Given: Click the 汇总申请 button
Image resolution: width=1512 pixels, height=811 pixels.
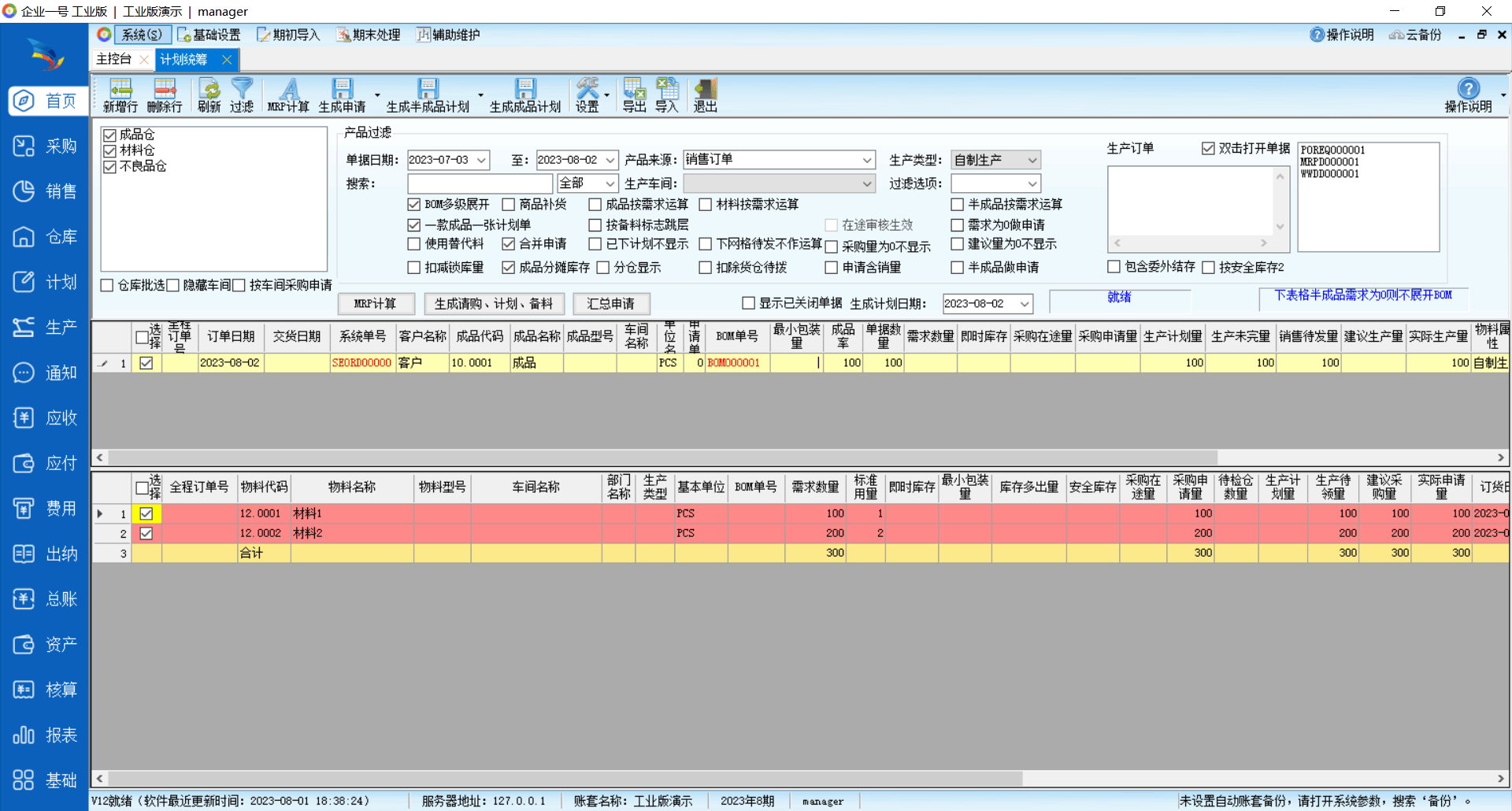Looking at the screenshot, I should click(x=611, y=304).
